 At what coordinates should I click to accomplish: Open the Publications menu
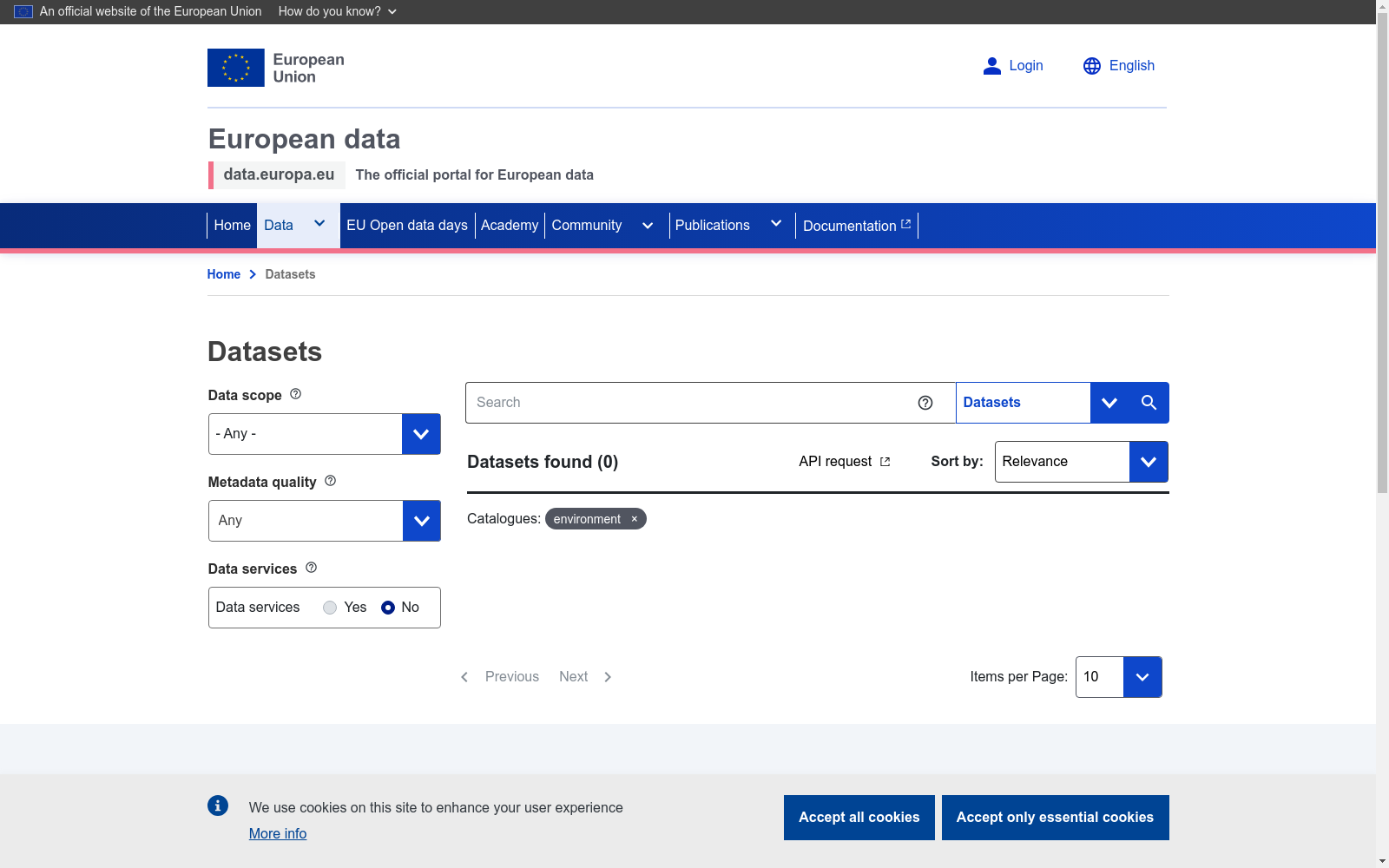point(729,226)
